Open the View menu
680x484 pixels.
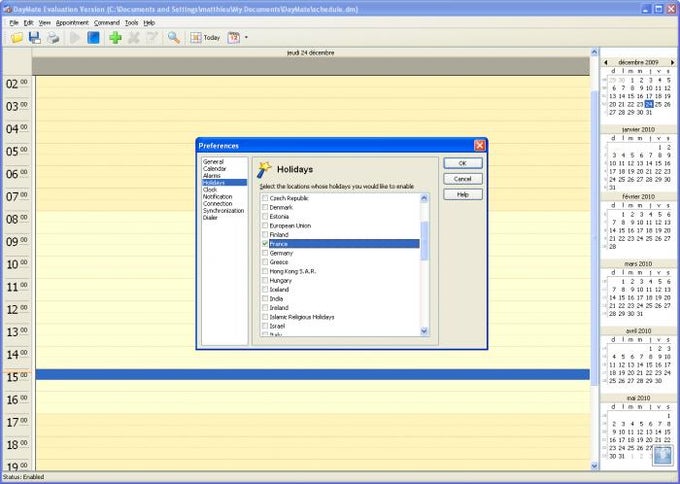(x=44, y=23)
